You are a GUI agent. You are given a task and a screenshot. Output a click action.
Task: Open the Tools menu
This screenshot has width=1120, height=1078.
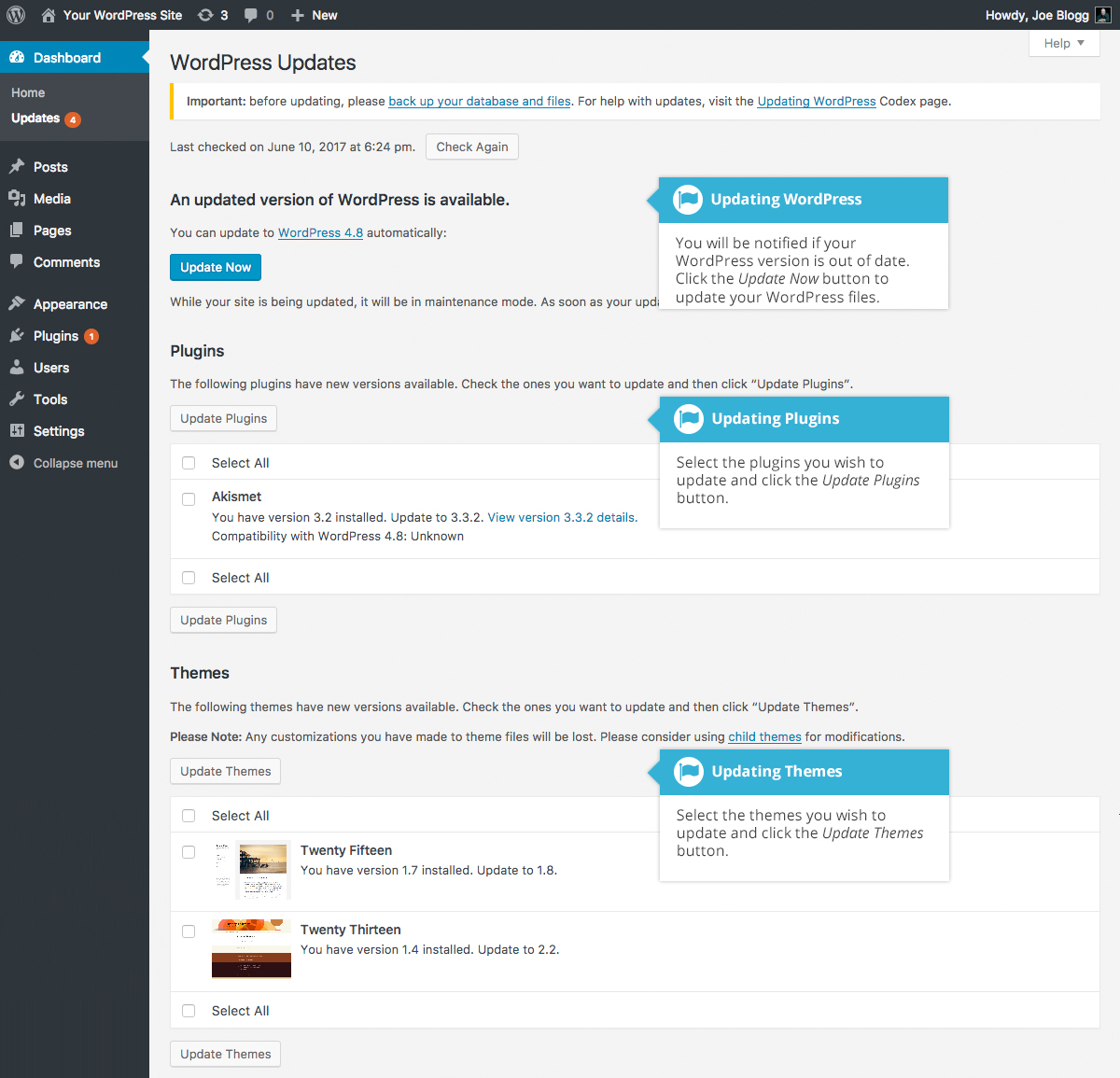75,399
